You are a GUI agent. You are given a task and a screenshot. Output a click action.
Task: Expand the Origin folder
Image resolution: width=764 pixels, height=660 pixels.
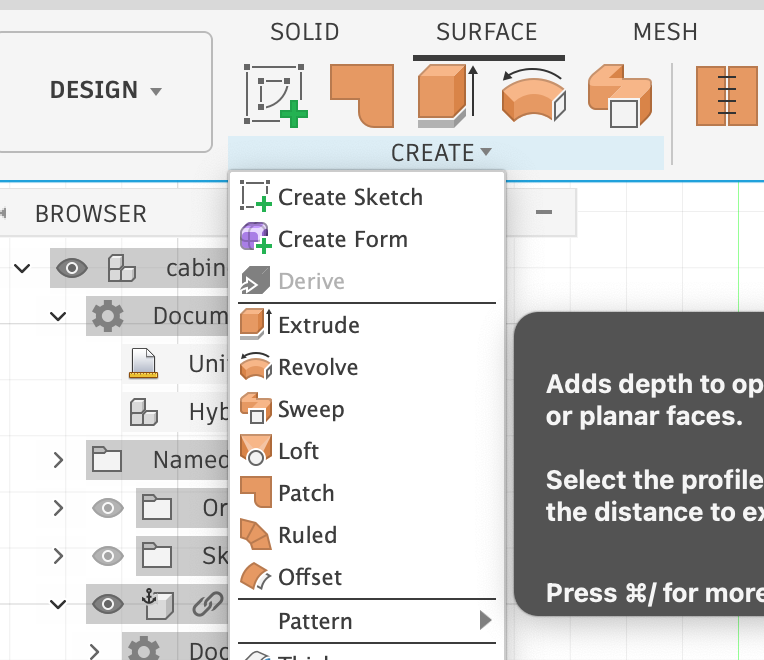58,508
